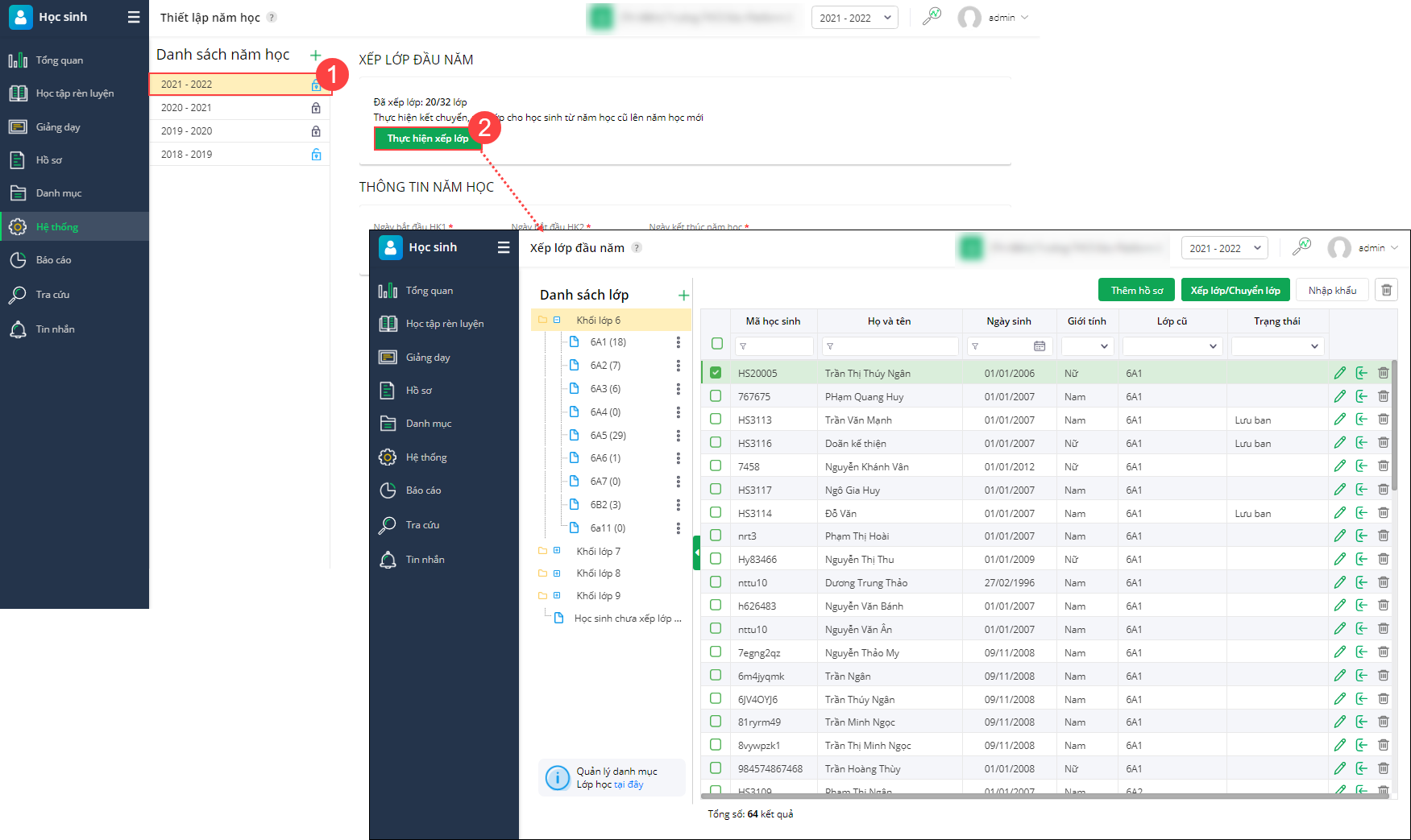Edit student Doãn kế thiện row
This screenshot has height=840, width=1411.
pyautogui.click(x=1339, y=443)
